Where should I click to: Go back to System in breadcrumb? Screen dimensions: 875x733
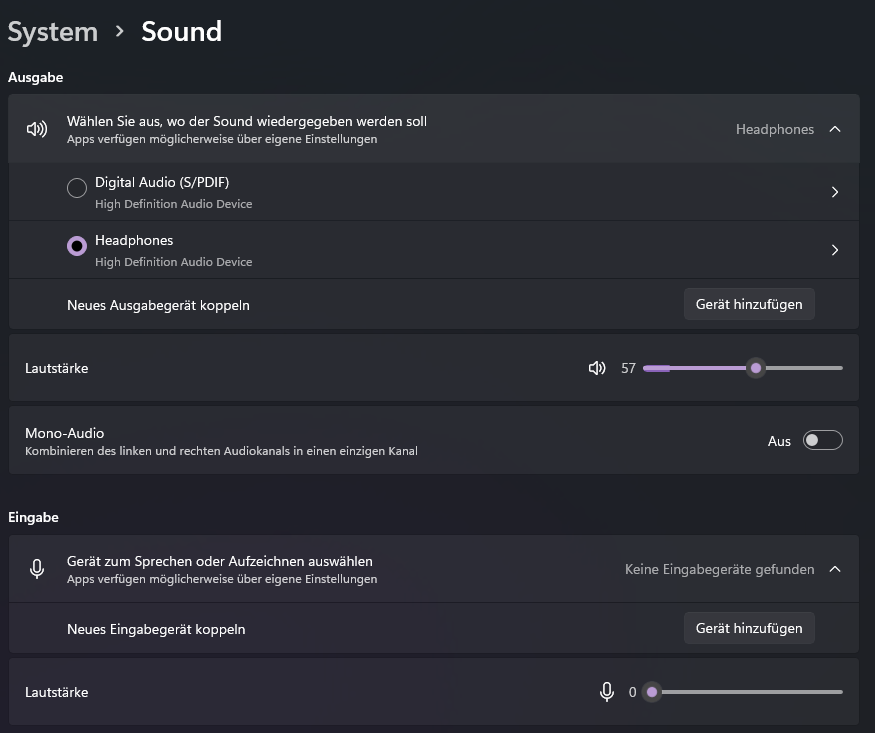(53, 31)
